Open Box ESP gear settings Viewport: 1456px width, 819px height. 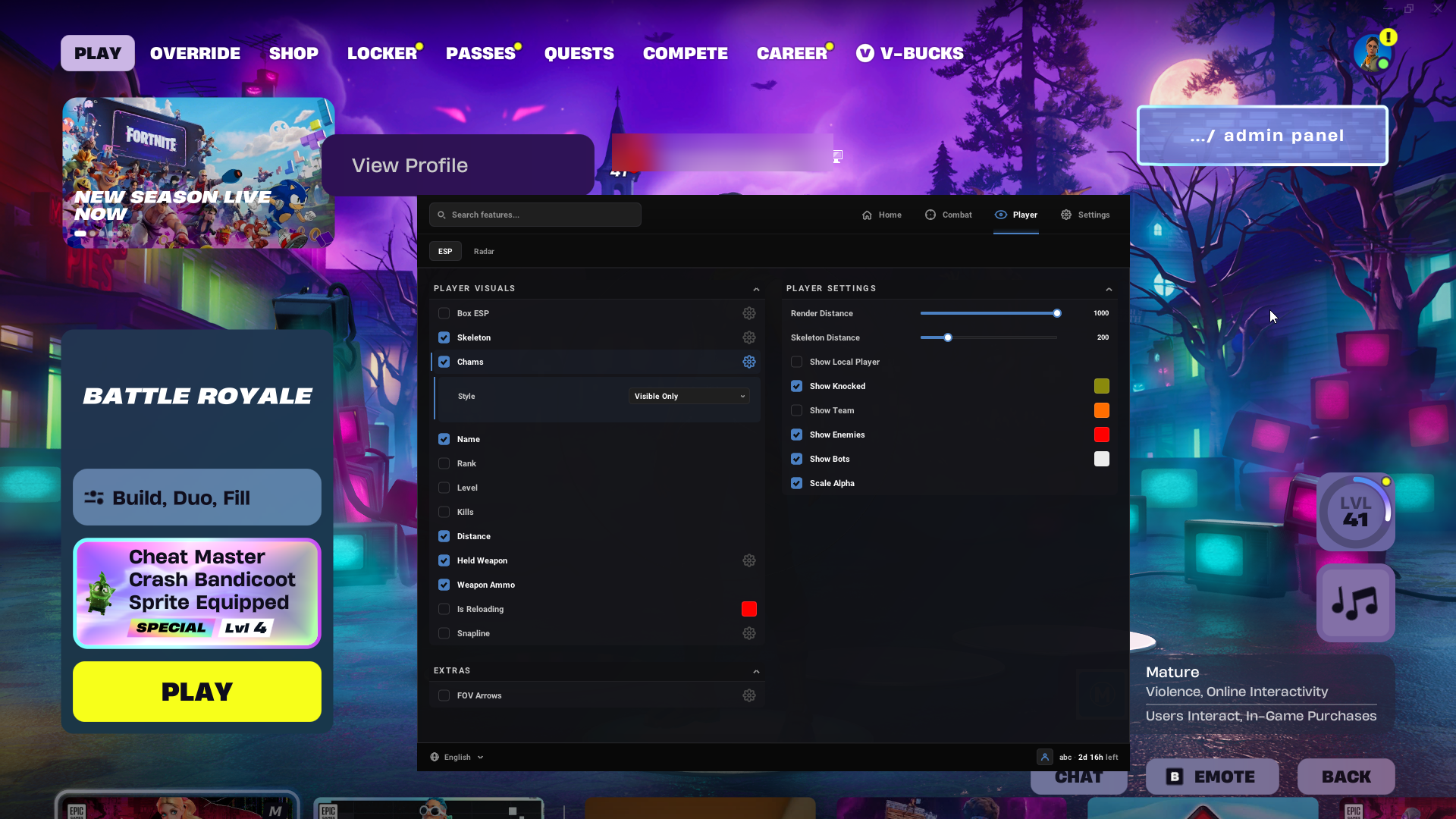(749, 313)
